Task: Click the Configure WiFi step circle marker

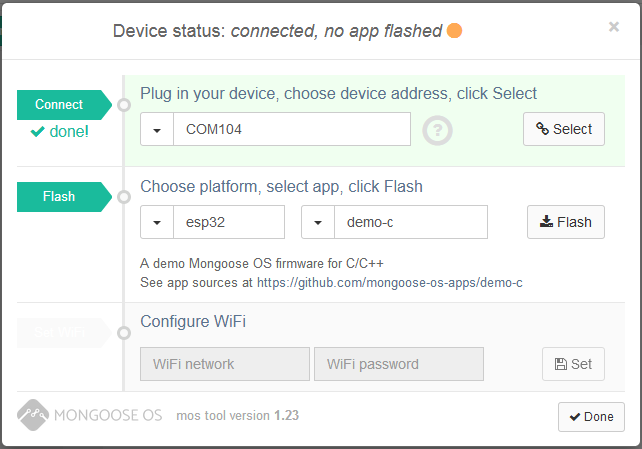Action: point(124,332)
